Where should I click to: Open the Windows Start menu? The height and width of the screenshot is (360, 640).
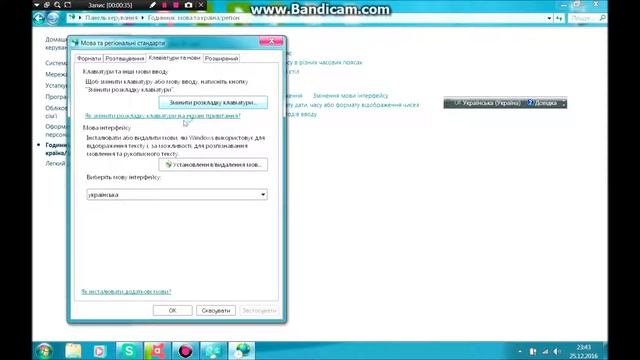(44, 351)
